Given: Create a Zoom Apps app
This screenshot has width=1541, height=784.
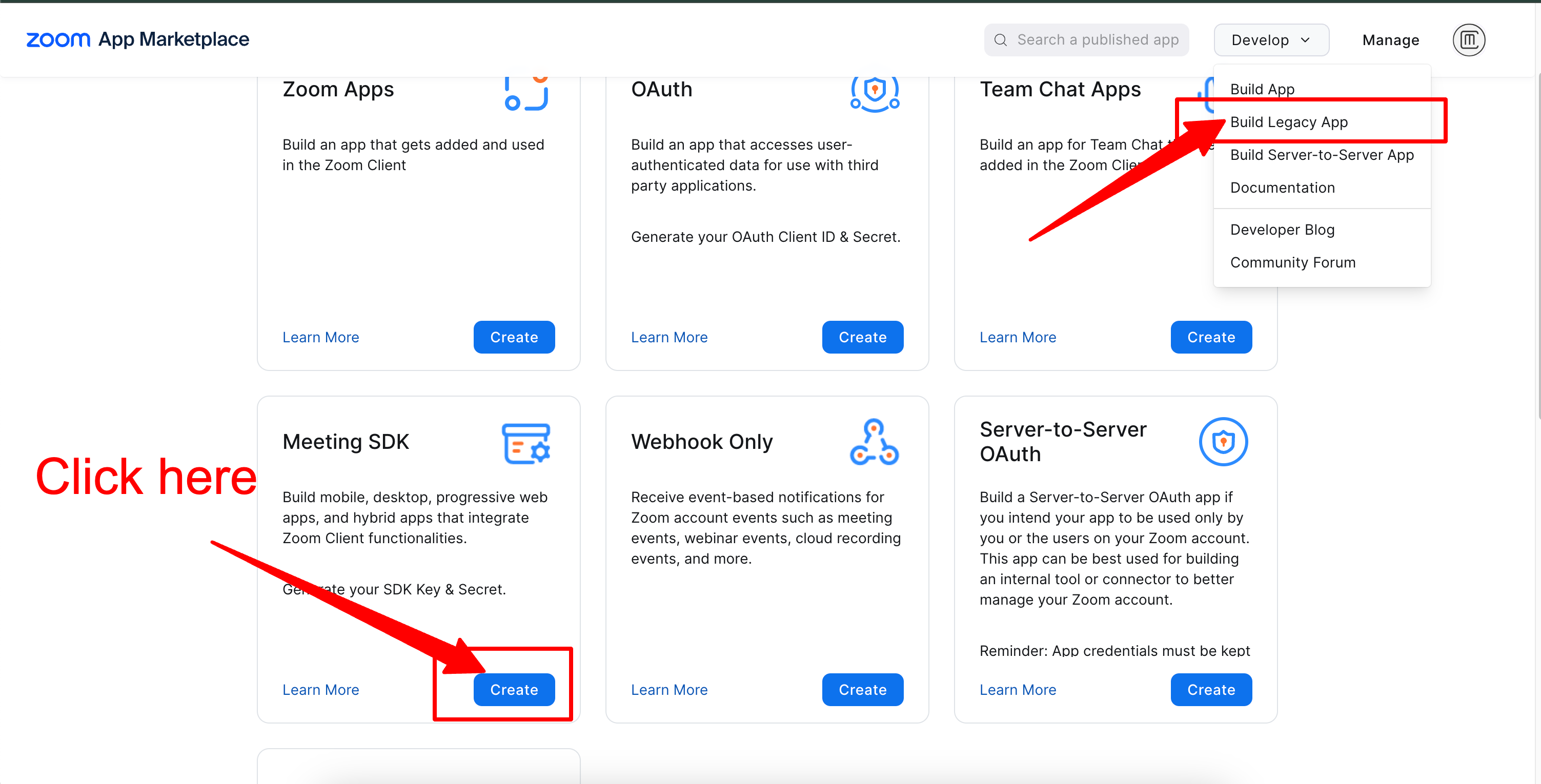Looking at the screenshot, I should pyautogui.click(x=514, y=337).
